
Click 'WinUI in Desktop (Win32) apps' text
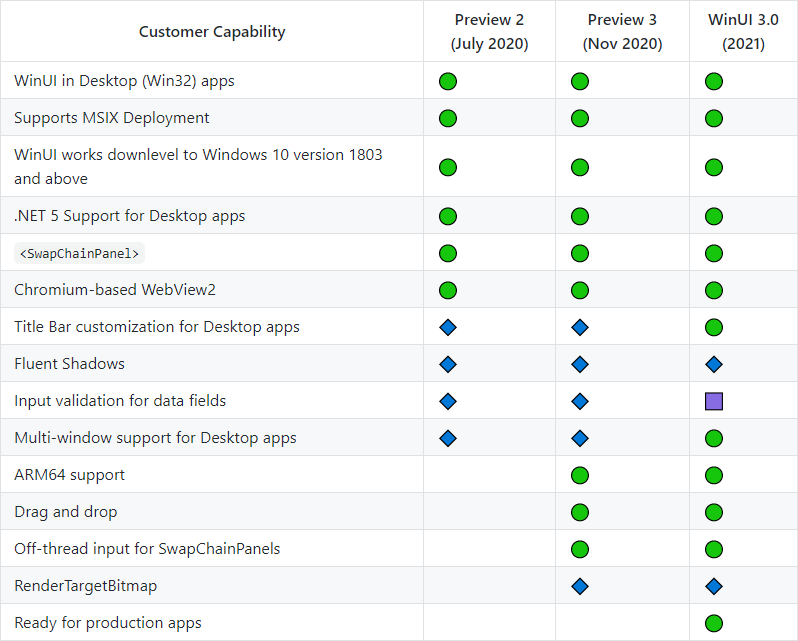tap(124, 81)
